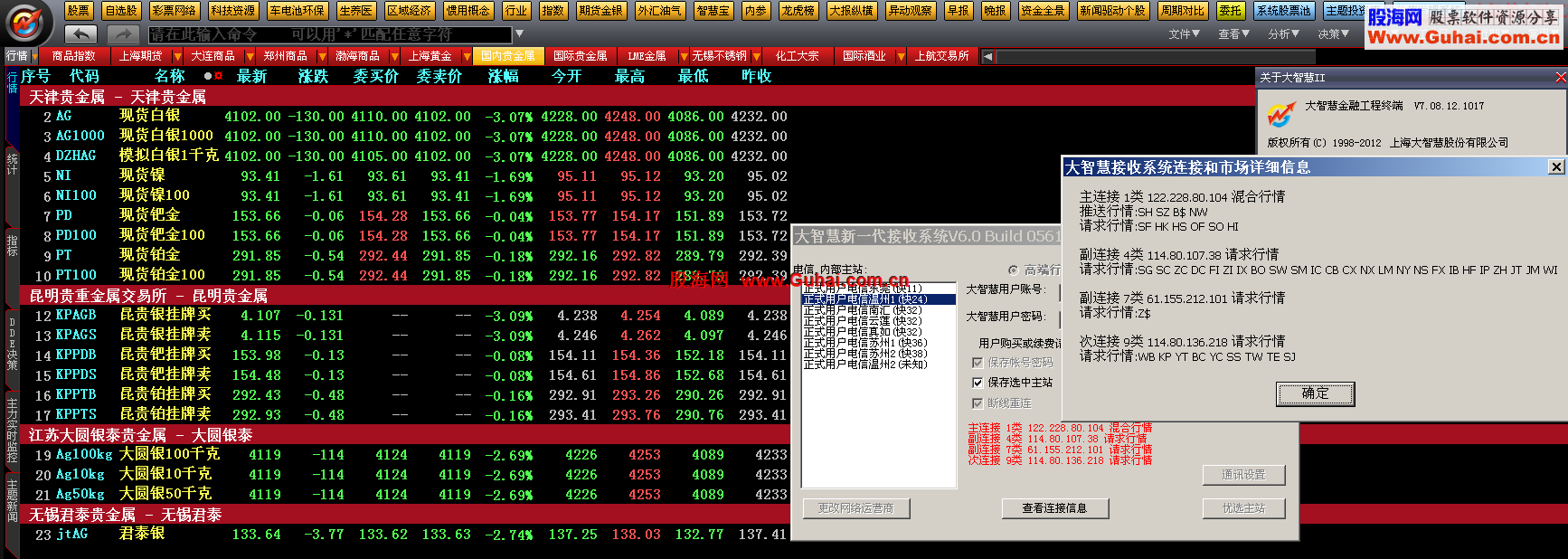Open the 周期对比 toolbar button
The image size is (1568, 559).
point(1183,11)
